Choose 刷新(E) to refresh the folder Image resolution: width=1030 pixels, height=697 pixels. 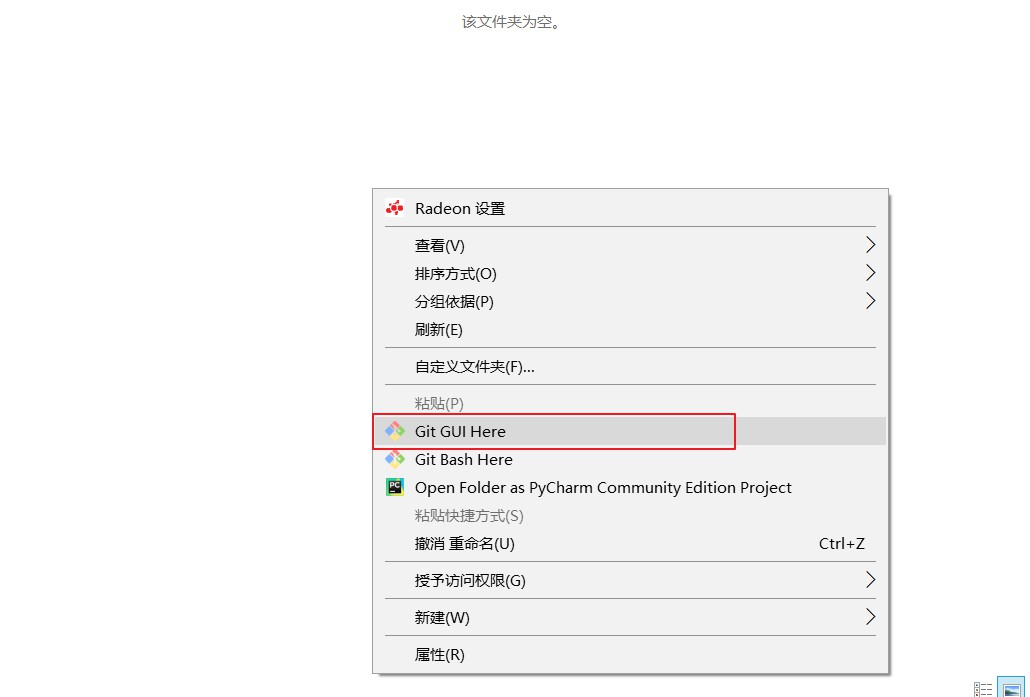click(x=439, y=329)
